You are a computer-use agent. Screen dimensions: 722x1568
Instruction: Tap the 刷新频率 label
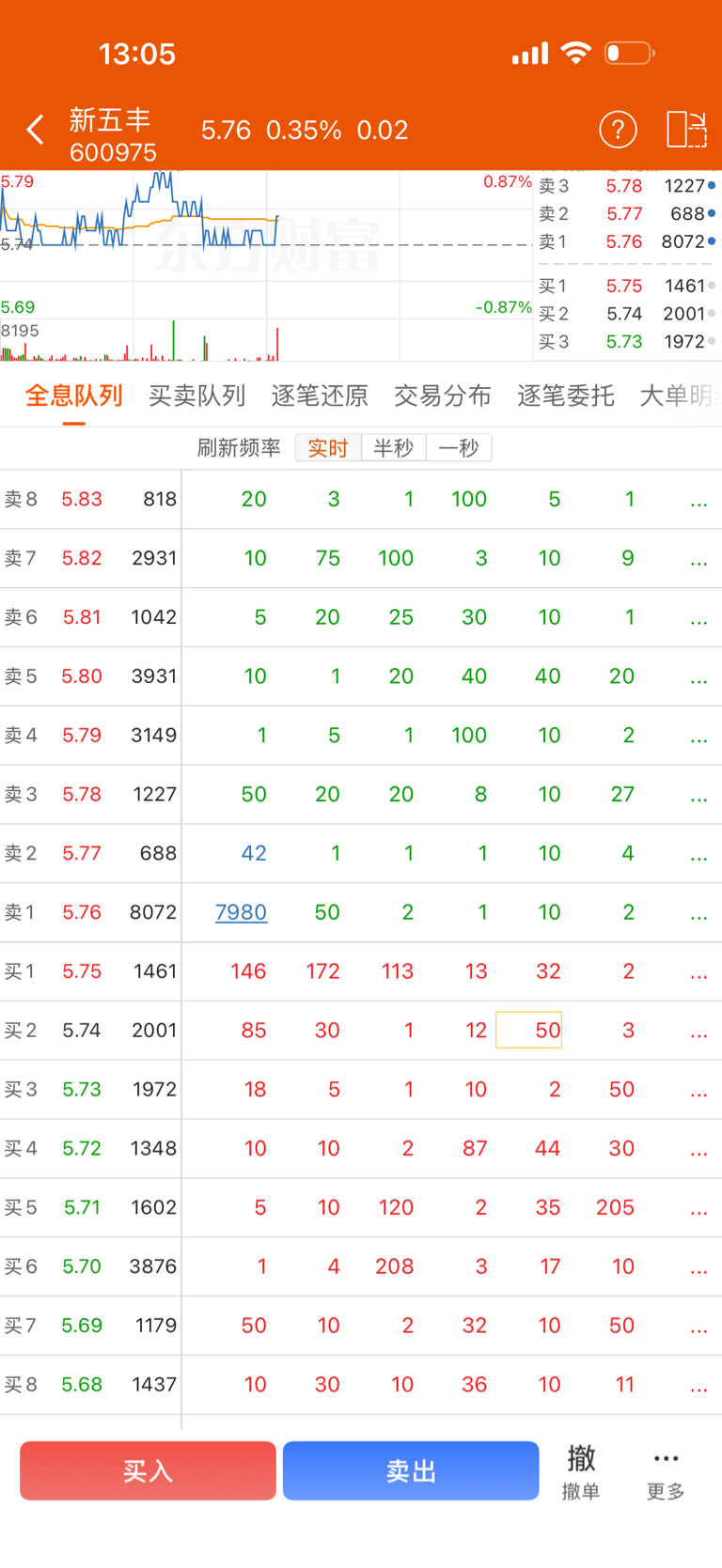(x=239, y=448)
